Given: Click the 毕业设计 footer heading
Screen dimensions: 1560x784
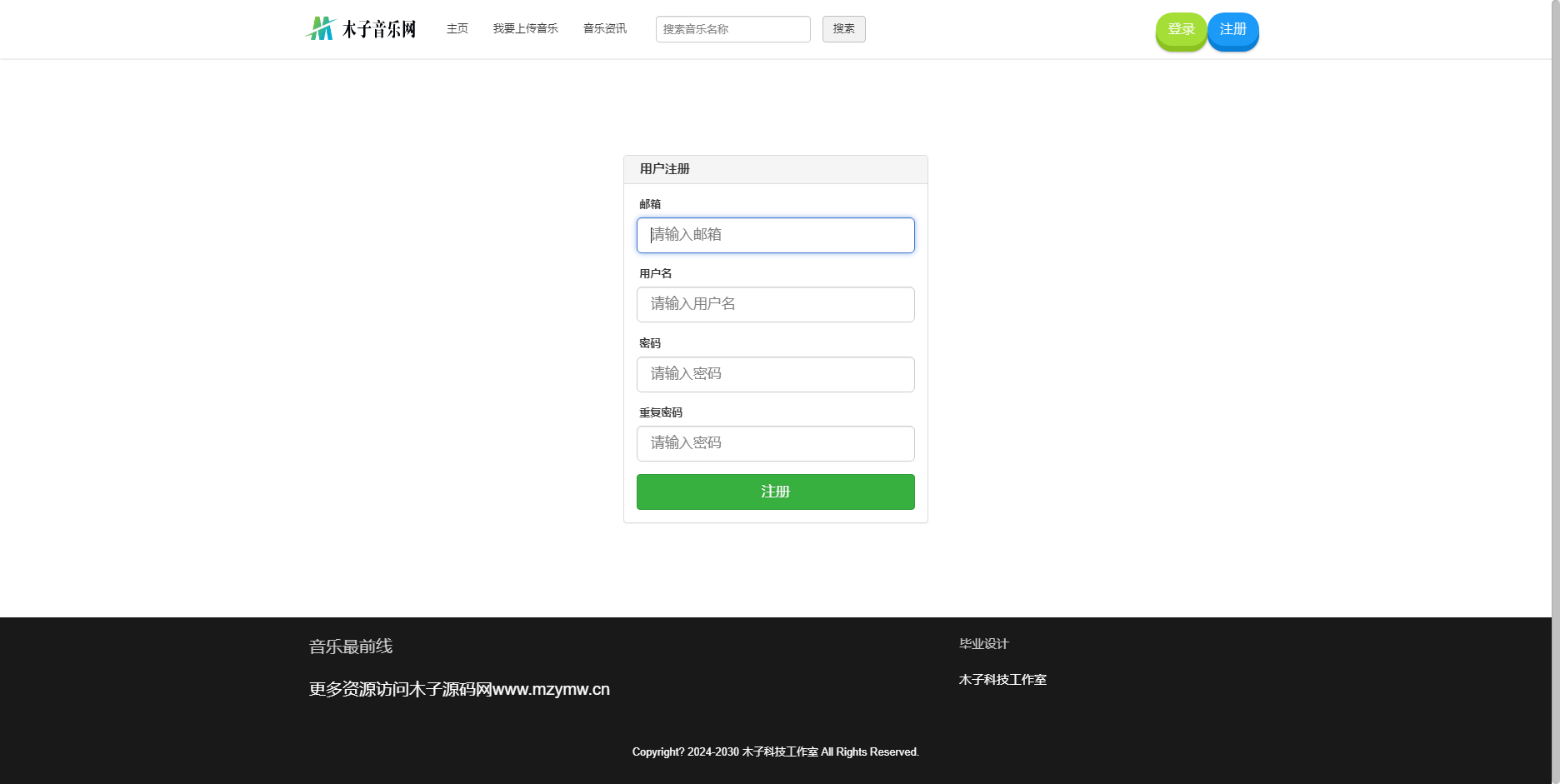Looking at the screenshot, I should pyautogui.click(x=984, y=644).
